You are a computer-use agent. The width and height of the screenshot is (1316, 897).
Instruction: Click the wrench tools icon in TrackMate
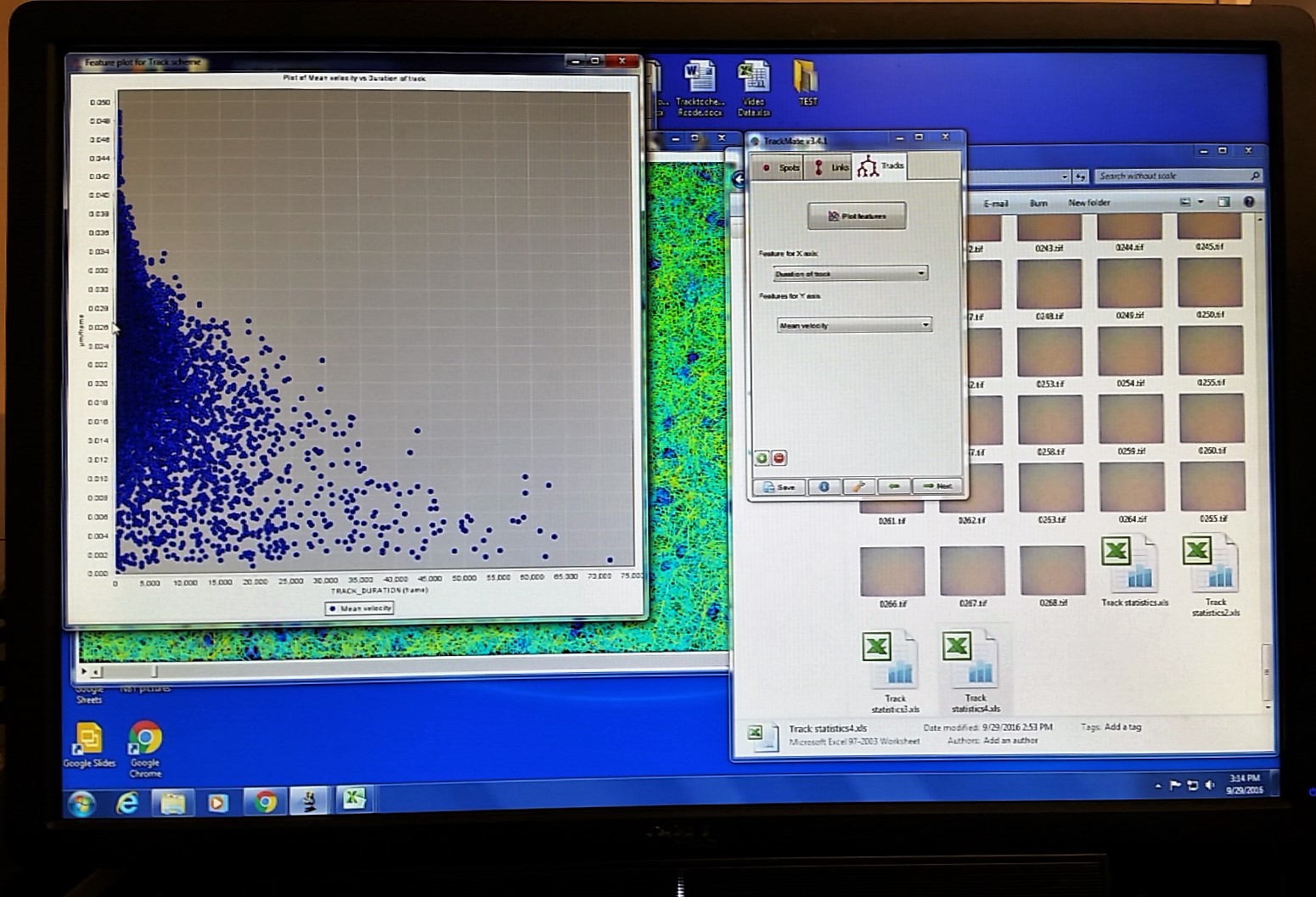coord(858,486)
